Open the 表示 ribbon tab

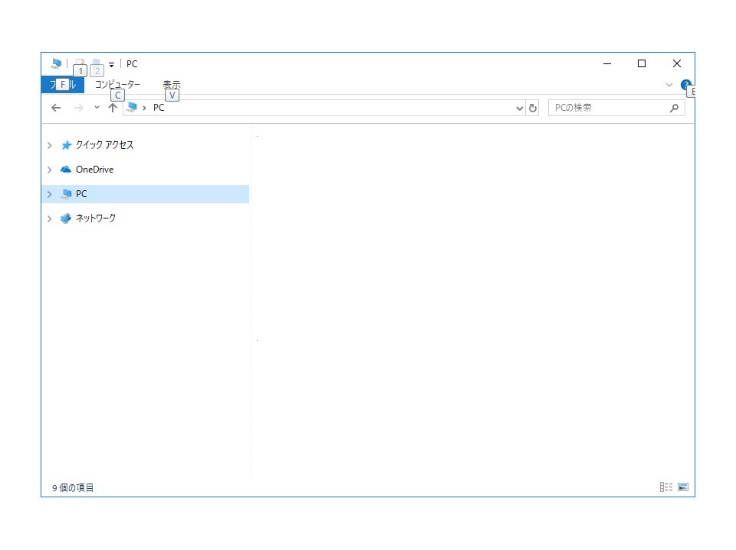pos(171,85)
